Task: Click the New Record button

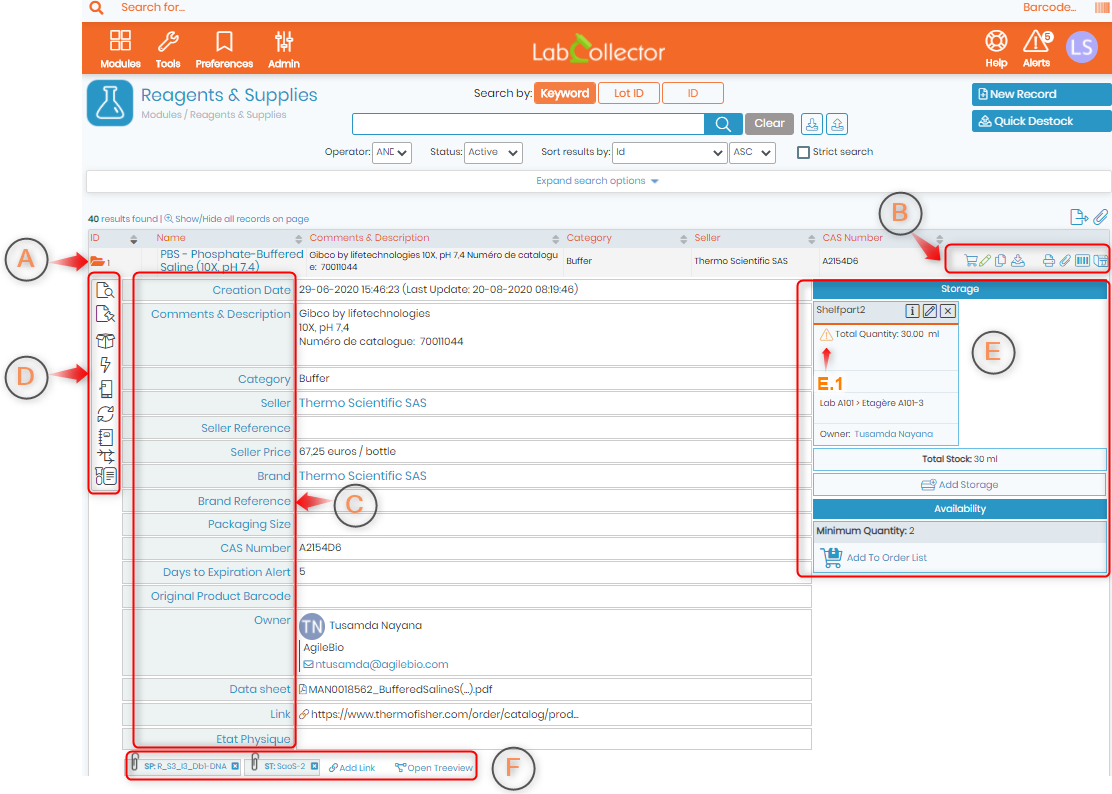Action: (x=1041, y=94)
